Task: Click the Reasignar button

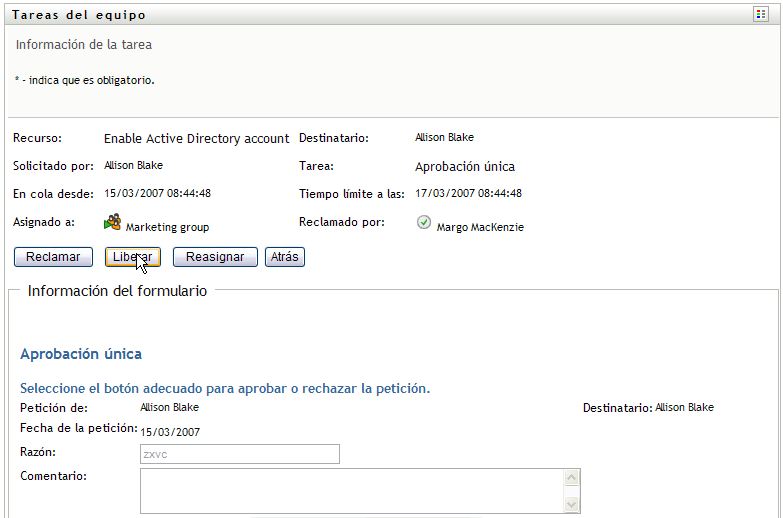Action: [x=215, y=257]
